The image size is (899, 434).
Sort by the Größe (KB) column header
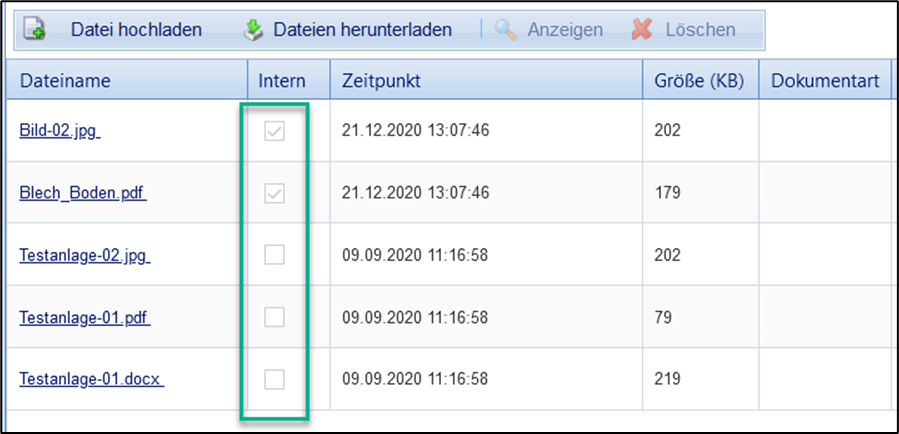699,80
